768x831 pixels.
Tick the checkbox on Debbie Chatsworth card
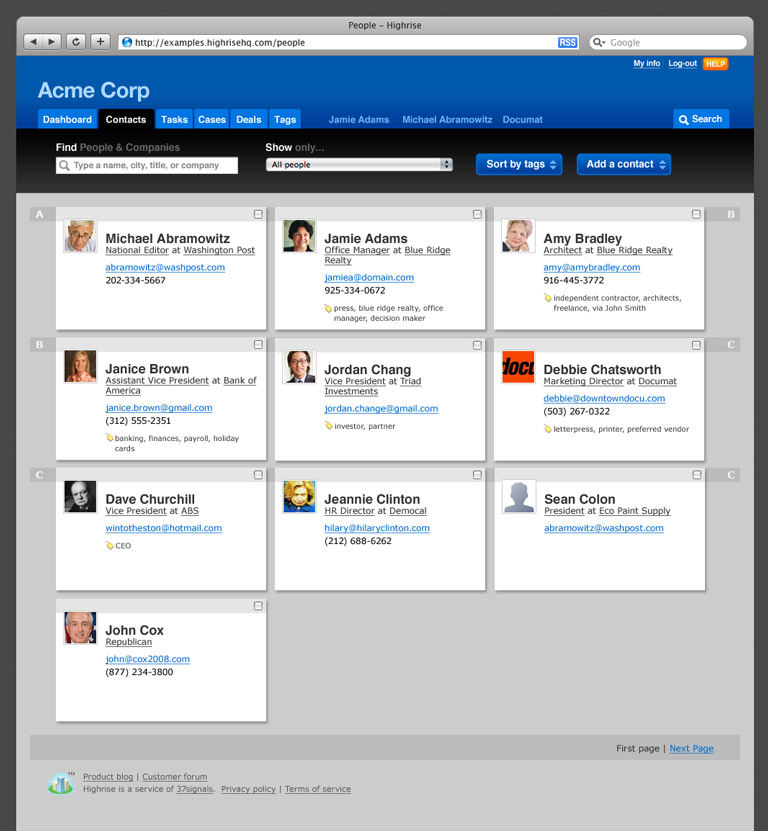[696, 345]
